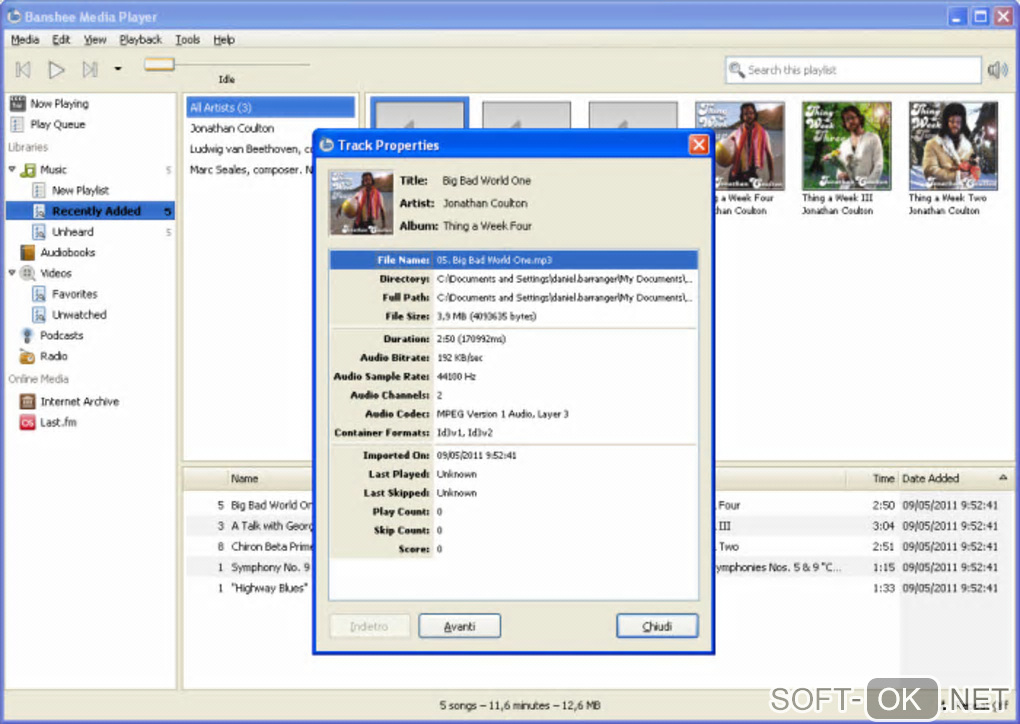
Task: Close the Track Properties dialog with X
Action: pos(698,144)
